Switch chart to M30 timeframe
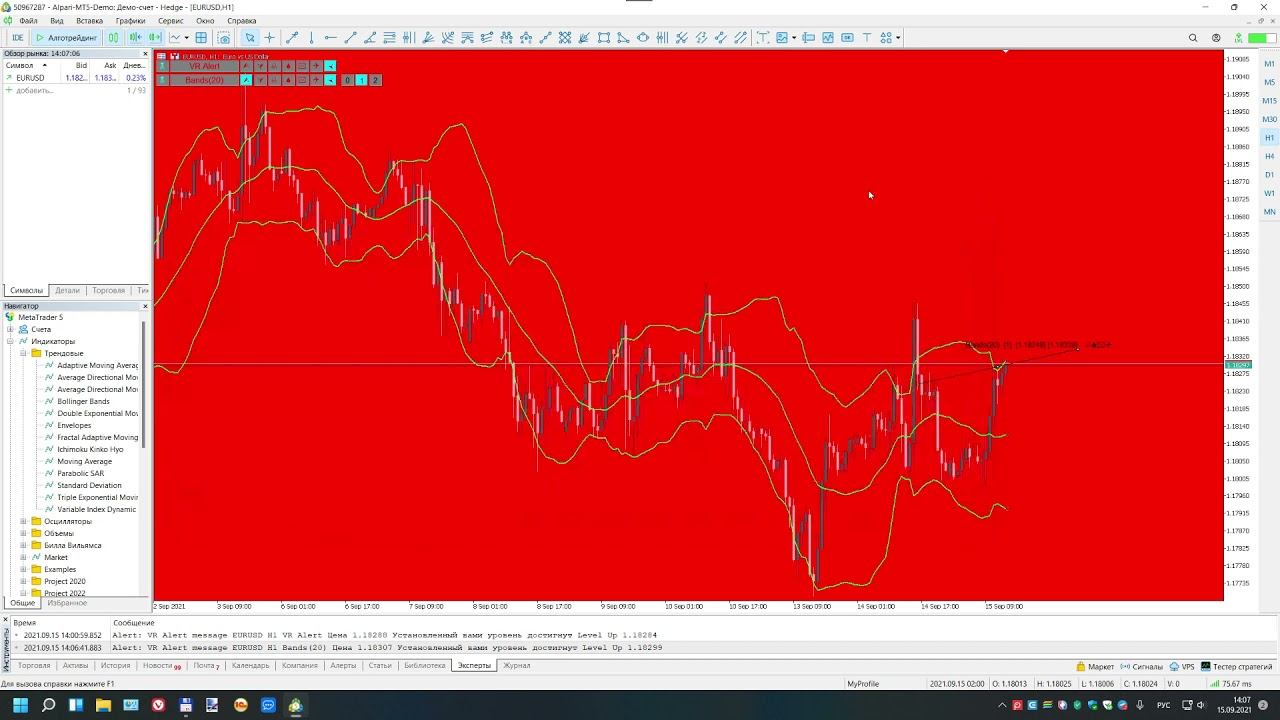The image size is (1280, 720). click(x=1270, y=119)
